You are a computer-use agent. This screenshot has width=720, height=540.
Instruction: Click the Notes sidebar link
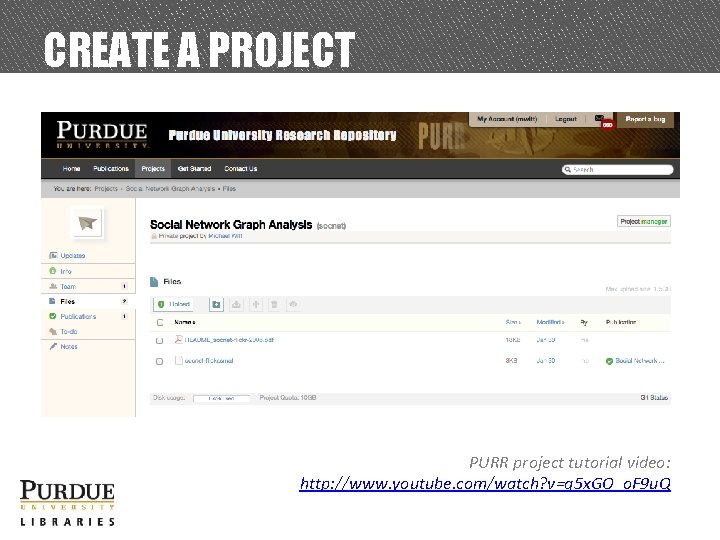pos(69,346)
